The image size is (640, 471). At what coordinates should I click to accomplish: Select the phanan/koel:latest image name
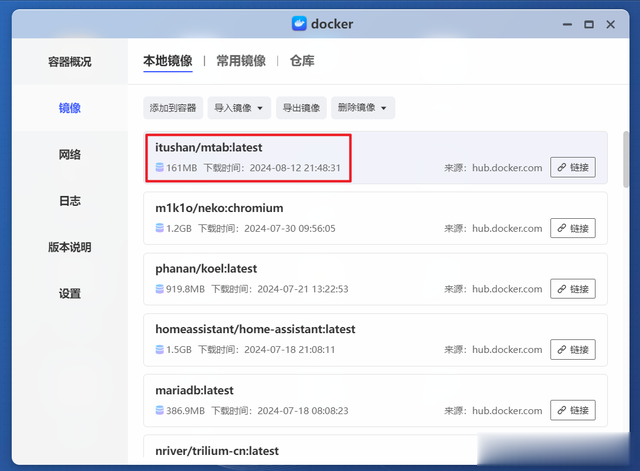(x=206, y=269)
